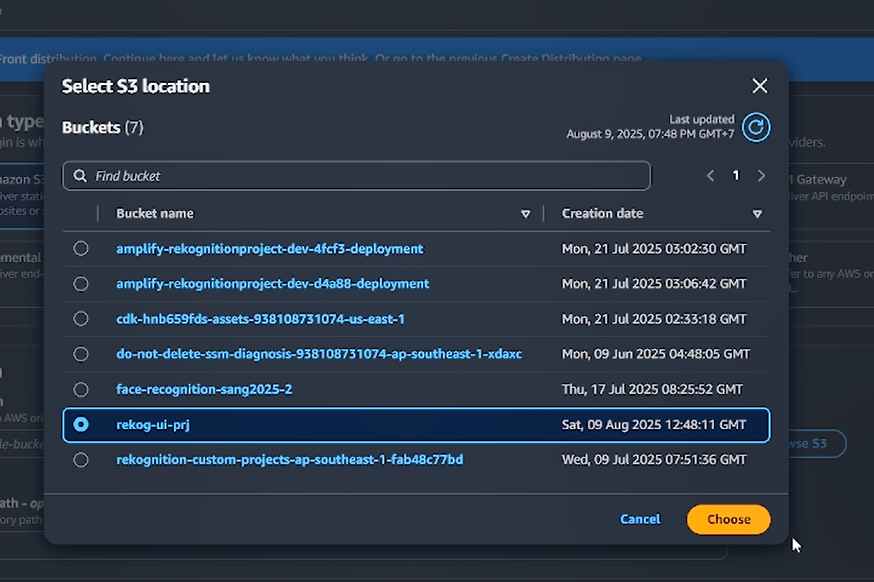This screenshot has height=582, width=874.
Task: Select amplify-rekognitionproject-dev-d4a88-deployment radio button
Action: tap(81, 284)
